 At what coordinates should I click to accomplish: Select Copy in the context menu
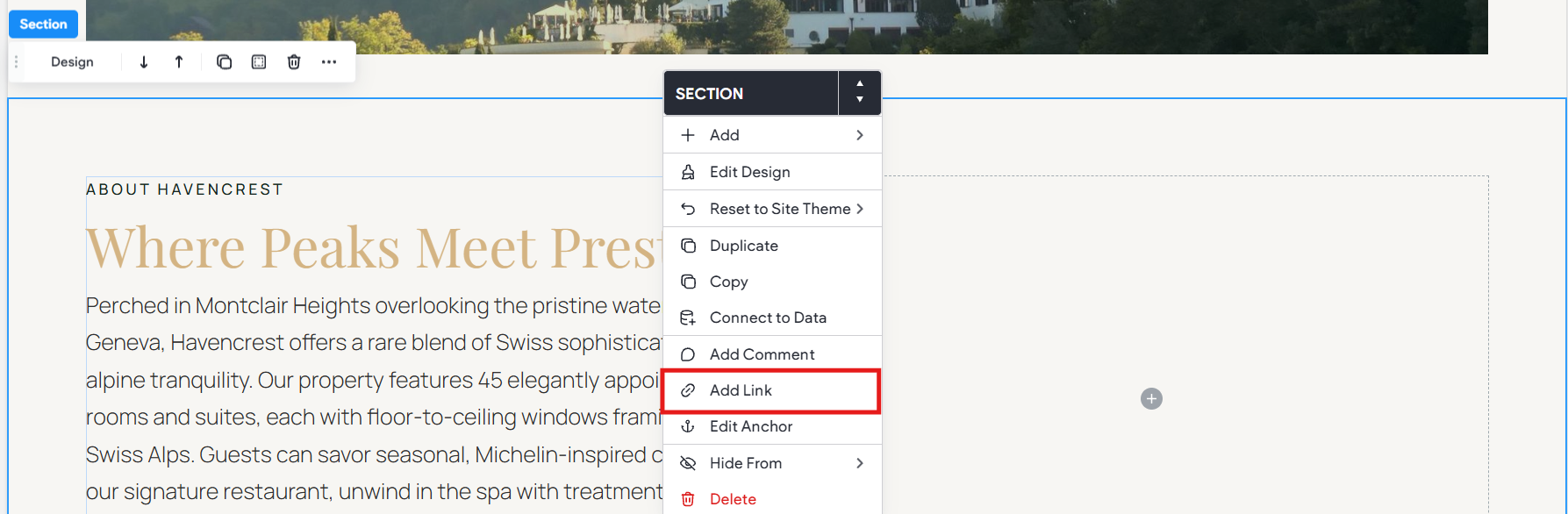[x=772, y=282]
